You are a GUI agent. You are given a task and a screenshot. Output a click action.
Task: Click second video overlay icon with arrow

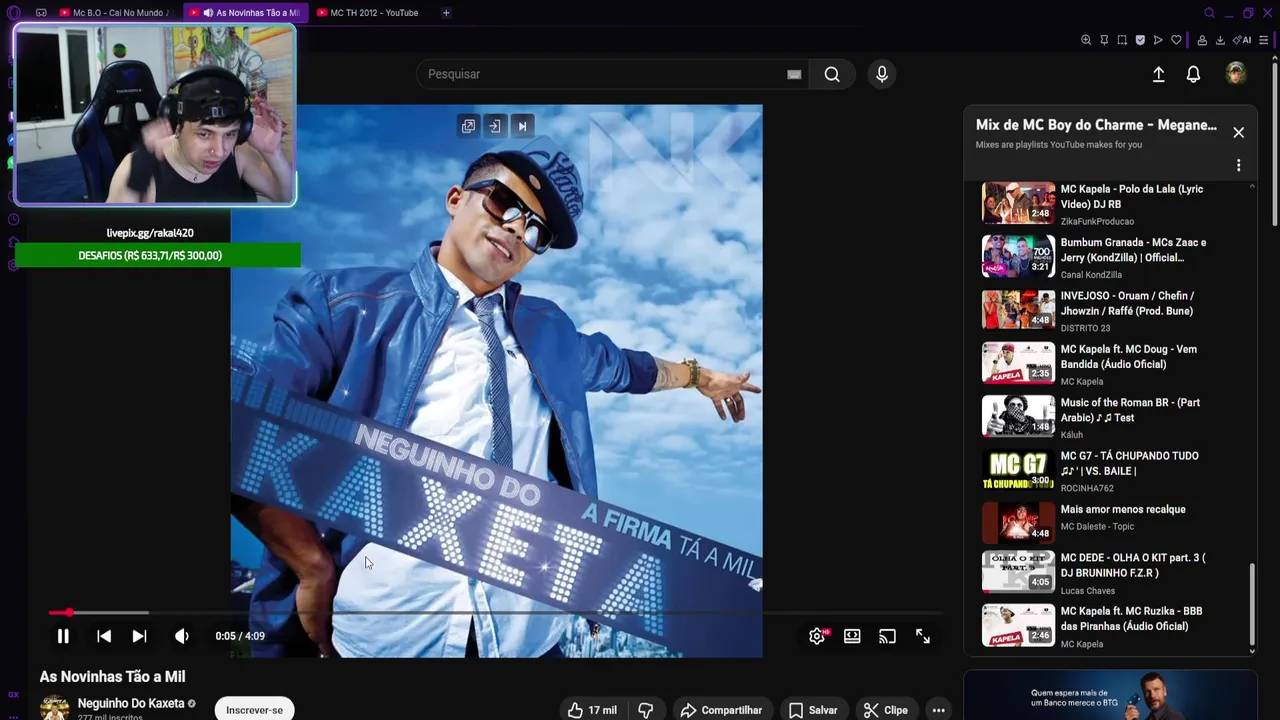tap(495, 126)
